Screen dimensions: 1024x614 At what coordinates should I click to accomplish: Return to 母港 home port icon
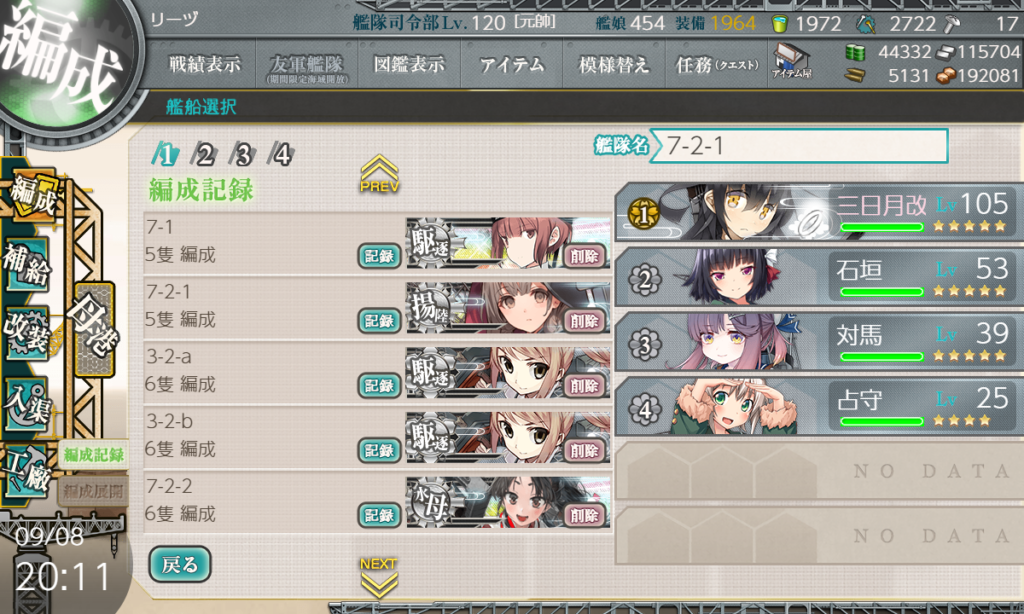point(95,328)
